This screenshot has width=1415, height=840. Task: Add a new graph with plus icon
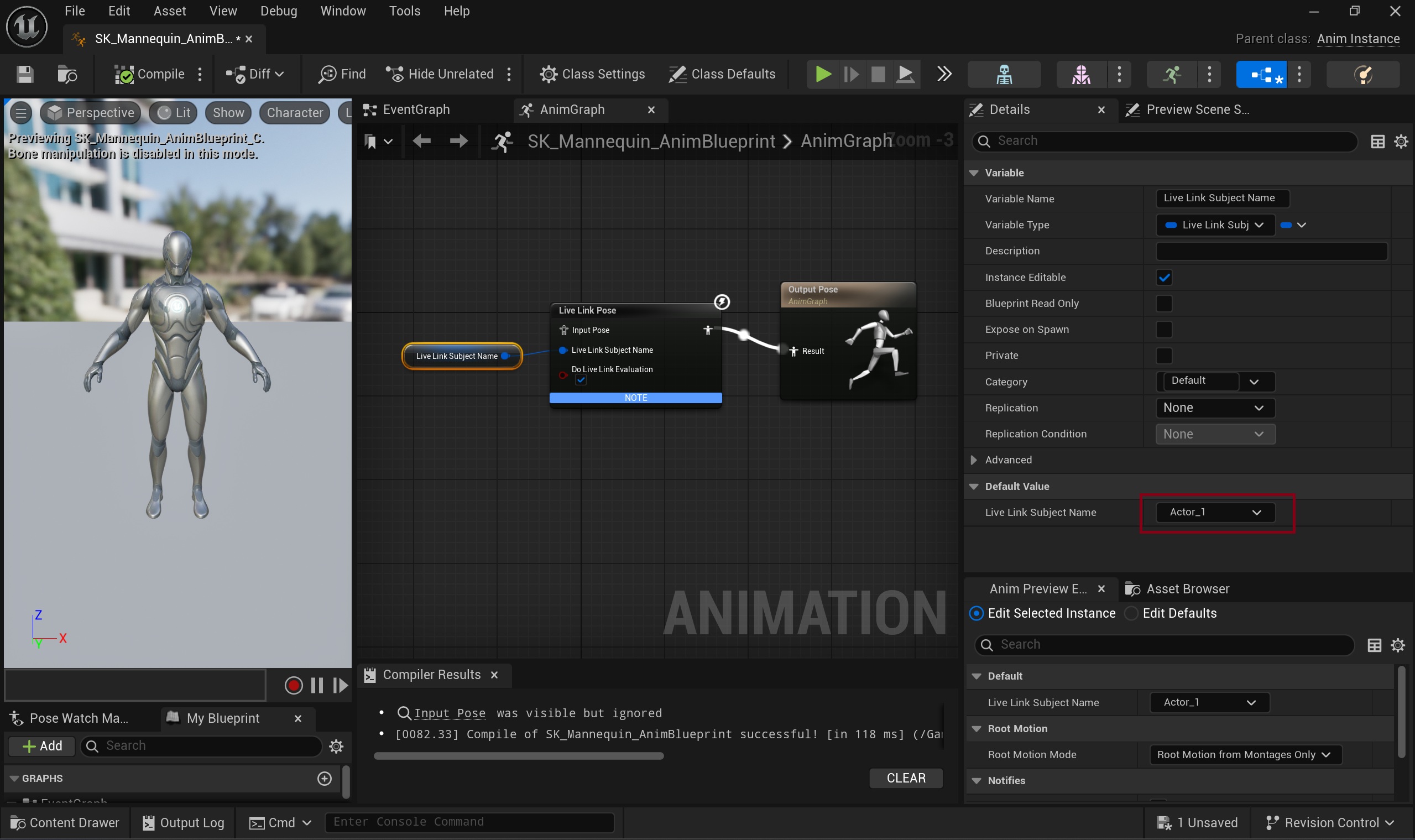[x=325, y=778]
